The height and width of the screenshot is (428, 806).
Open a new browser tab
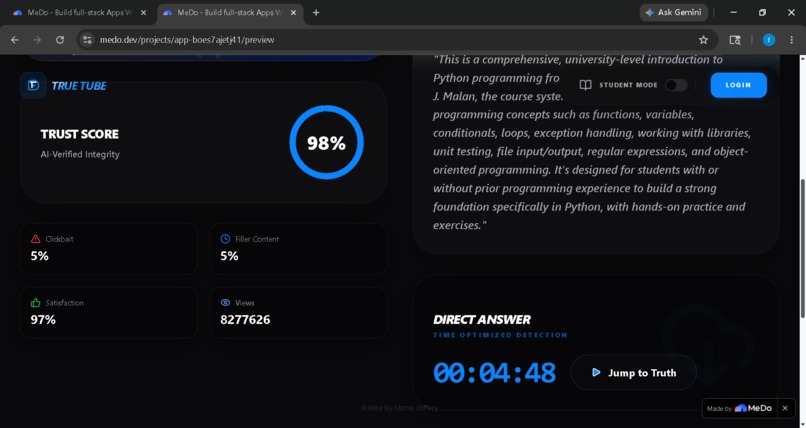316,12
